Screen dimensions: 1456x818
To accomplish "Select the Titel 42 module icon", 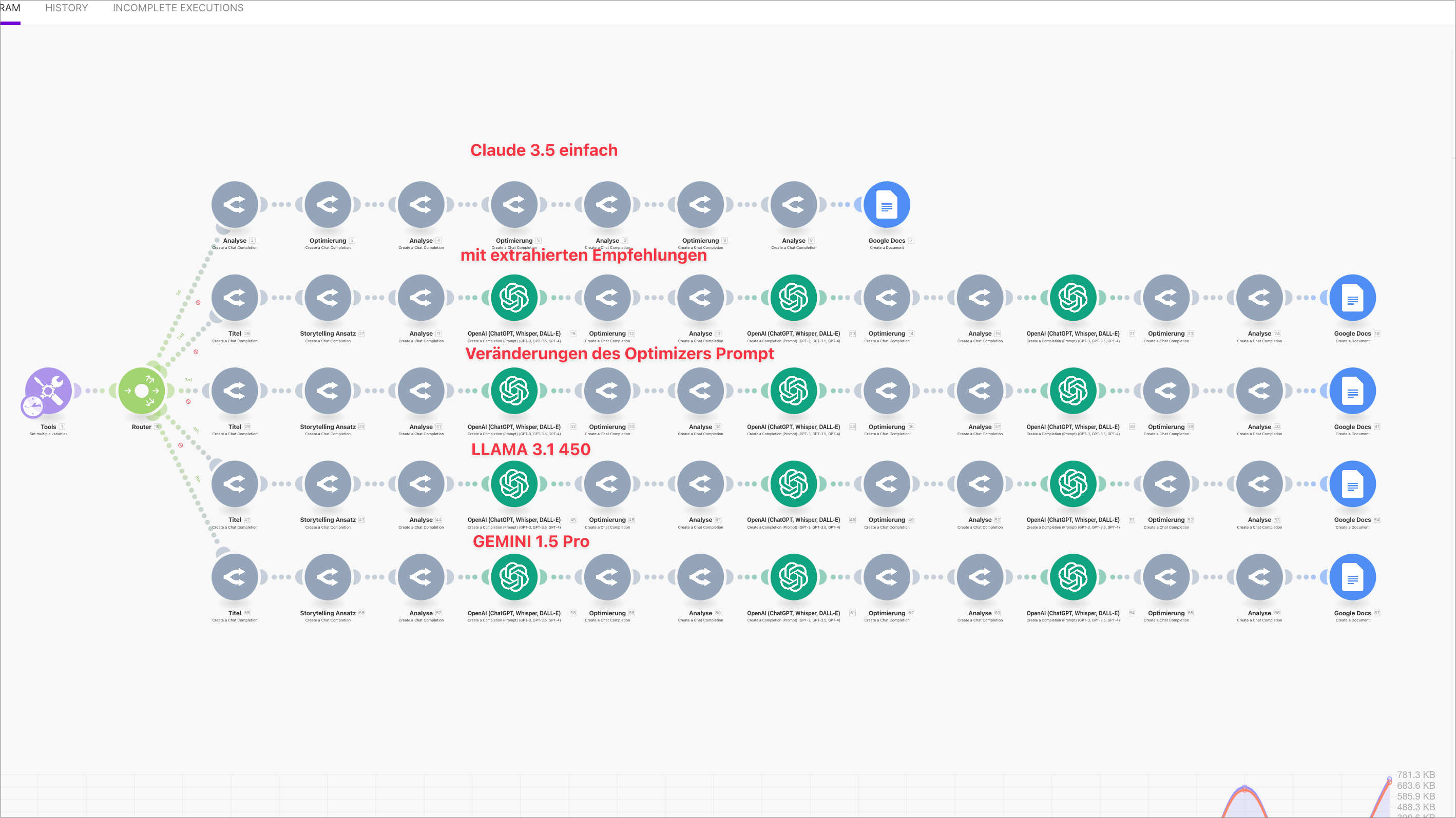I will [x=235, y=484].
